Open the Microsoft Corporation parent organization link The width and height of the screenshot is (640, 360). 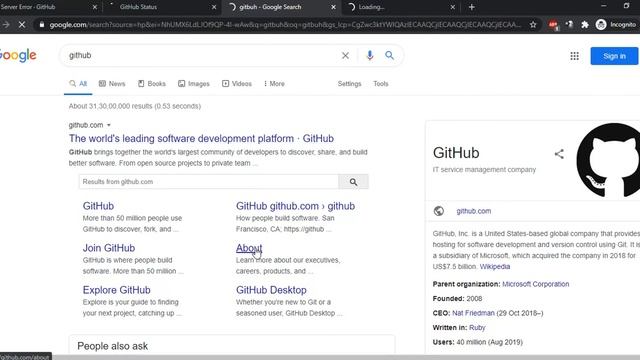point(536,284)
